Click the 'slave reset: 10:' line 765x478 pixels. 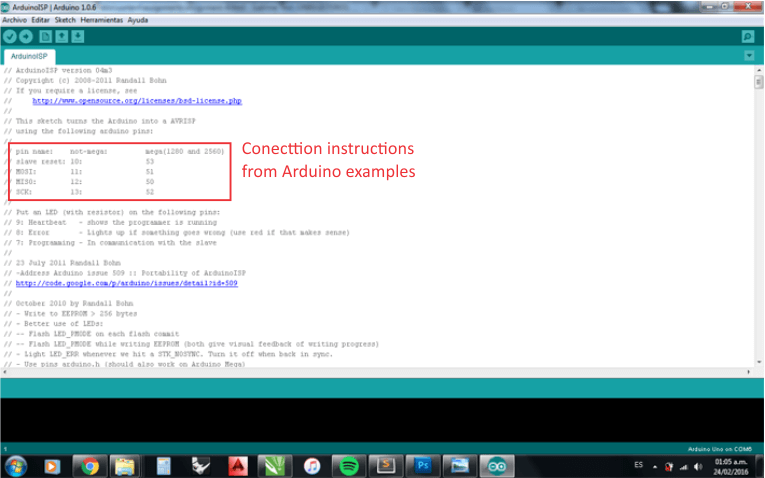click(x=79, y=161)
